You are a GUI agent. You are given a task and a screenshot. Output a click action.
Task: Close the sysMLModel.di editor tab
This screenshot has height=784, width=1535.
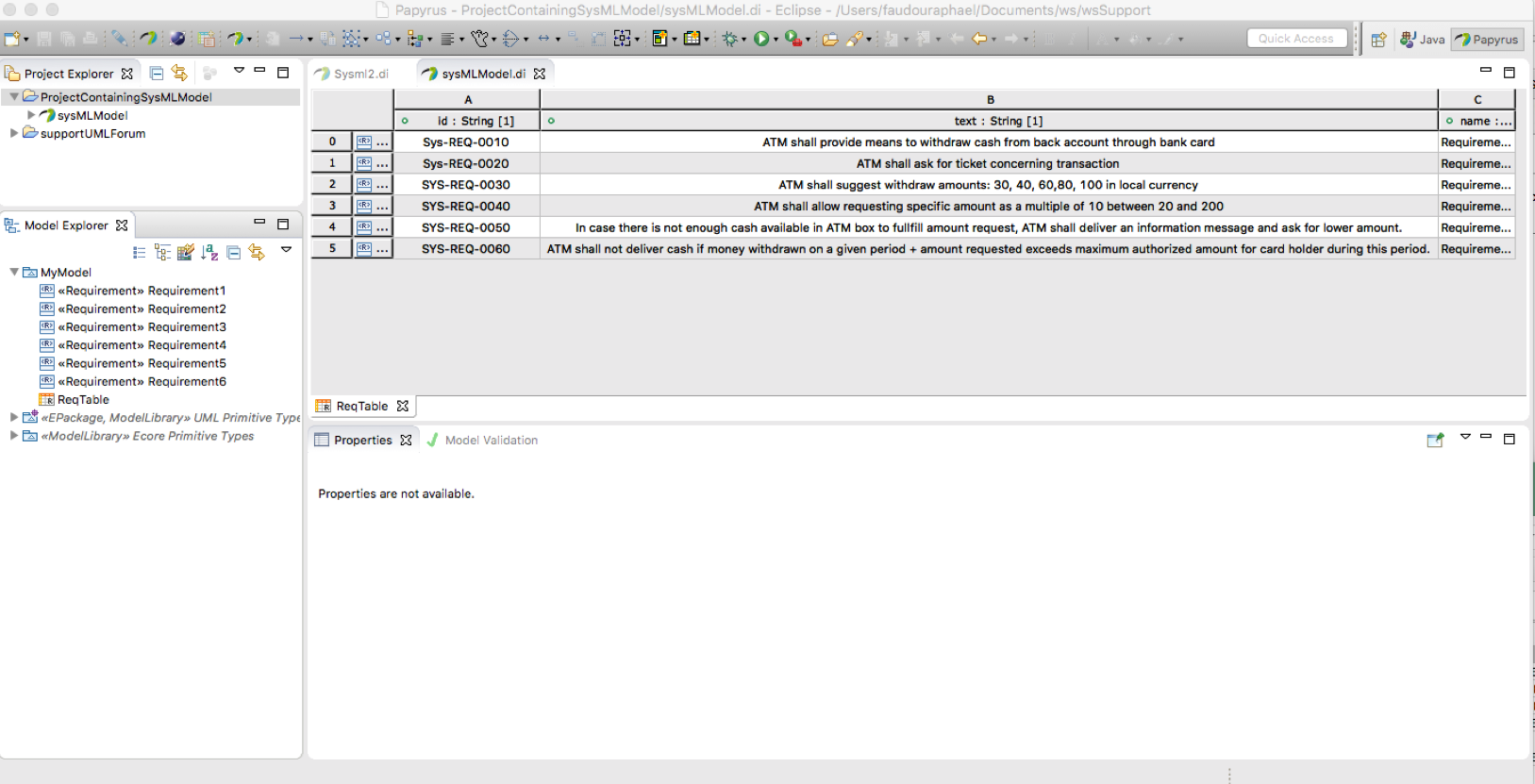(540, 74)
